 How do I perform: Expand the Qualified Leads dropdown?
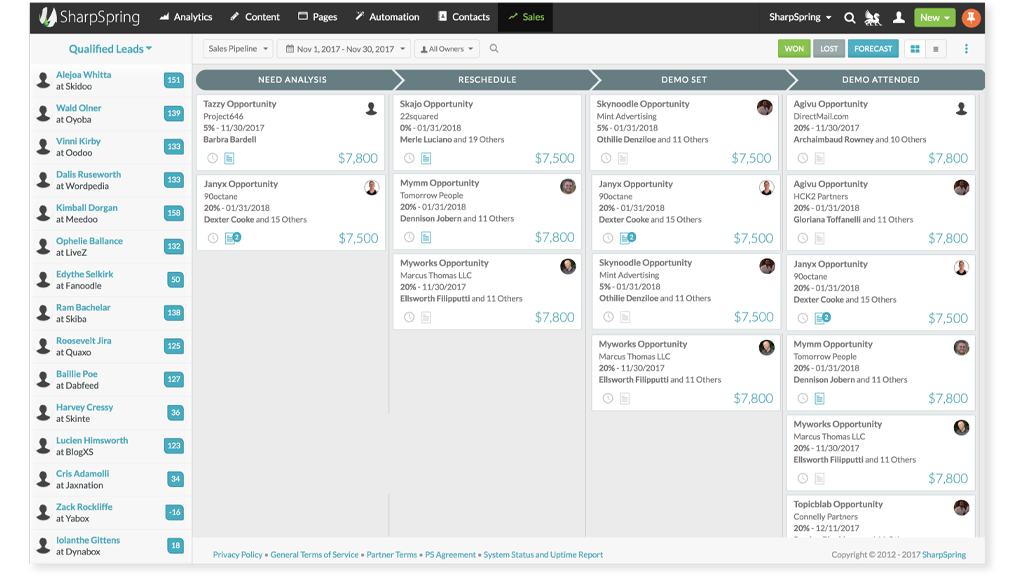tap(110, 49)
